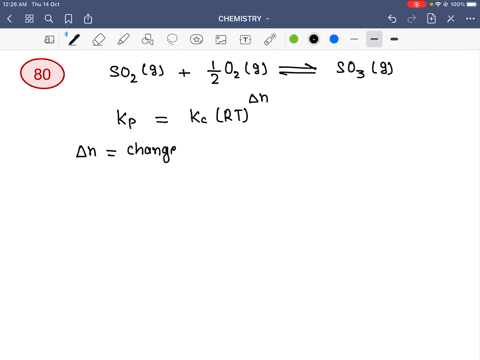Viewport: 480px width, 360px height.
Task: Close the editing toolbar with X
Action: [451, 19]
